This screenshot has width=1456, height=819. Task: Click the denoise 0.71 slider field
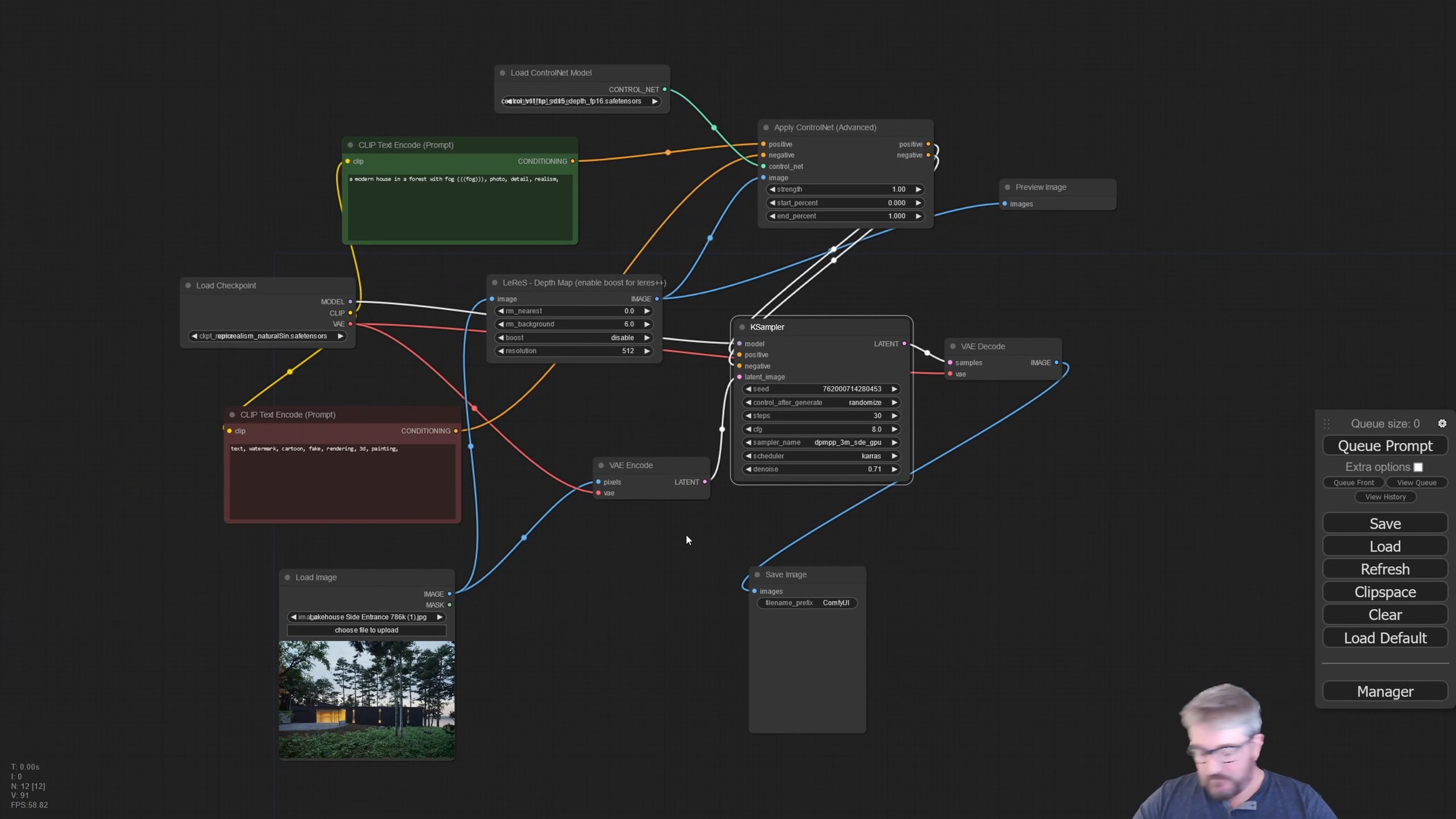point(821,469)
